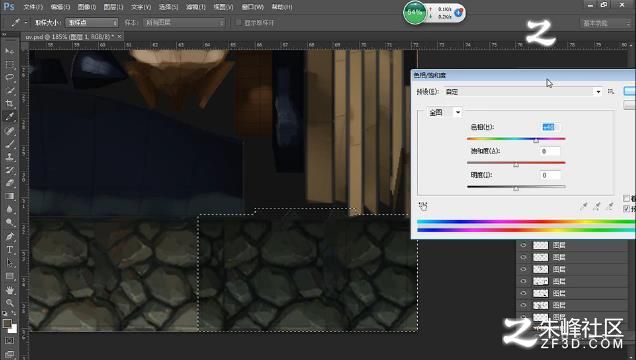The height and width of the screenshot is (360, 636).
Task: Select the Zoom tool
Action: pyautogui.click(x=9, y=302)
